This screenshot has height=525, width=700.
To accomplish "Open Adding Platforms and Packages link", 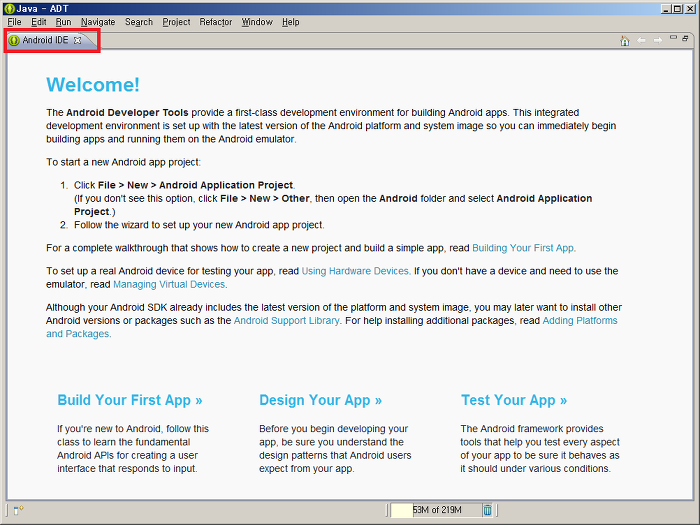I will (x=580, y=321).
